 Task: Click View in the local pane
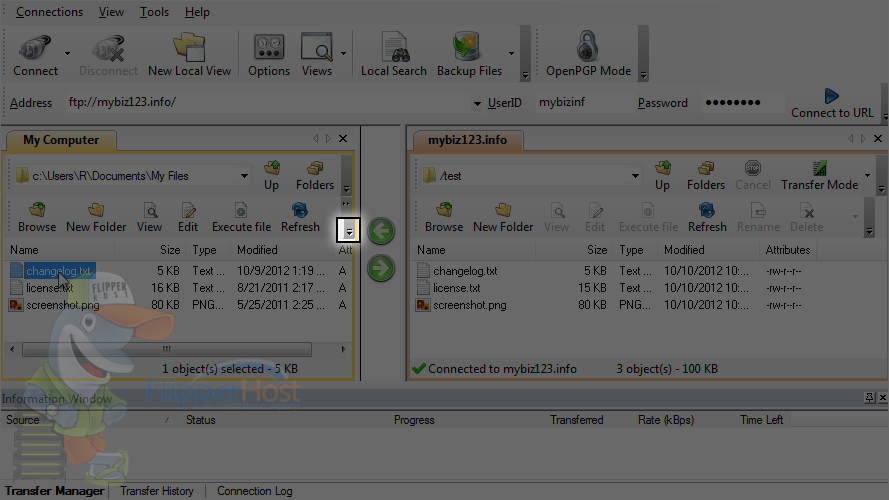[x=150, y=218]
